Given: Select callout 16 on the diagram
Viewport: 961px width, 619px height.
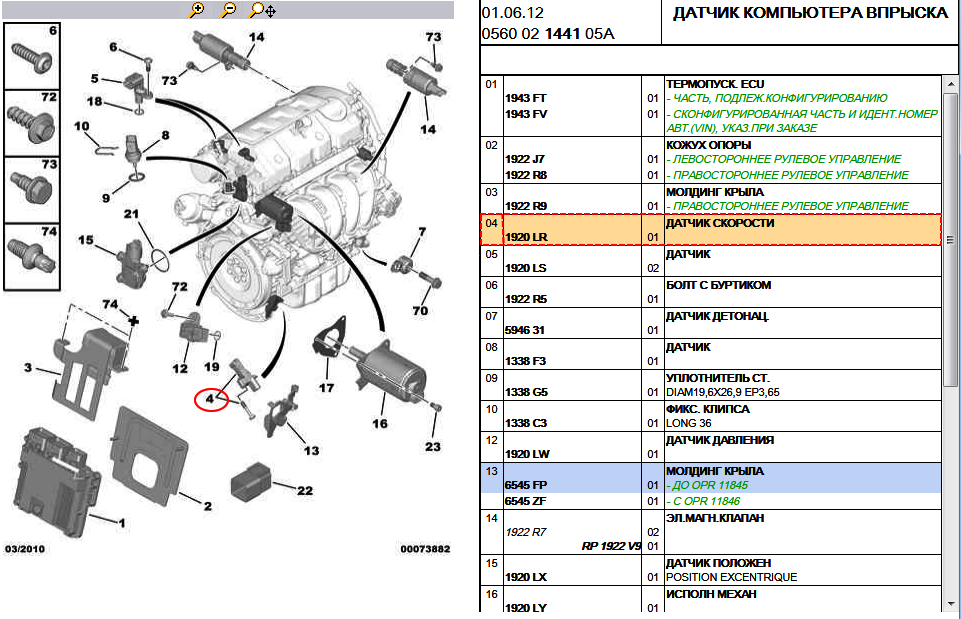Looking at the screenshot, I should (380, 423).
